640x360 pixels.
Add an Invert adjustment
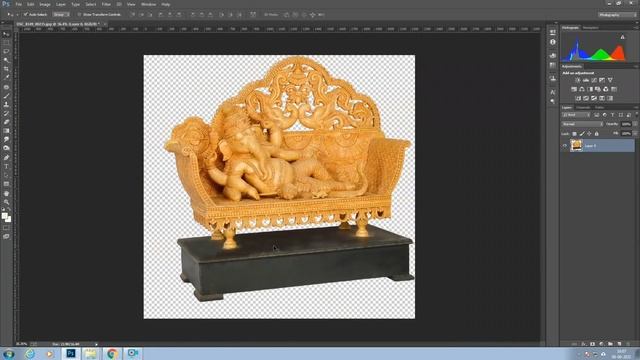578,98
